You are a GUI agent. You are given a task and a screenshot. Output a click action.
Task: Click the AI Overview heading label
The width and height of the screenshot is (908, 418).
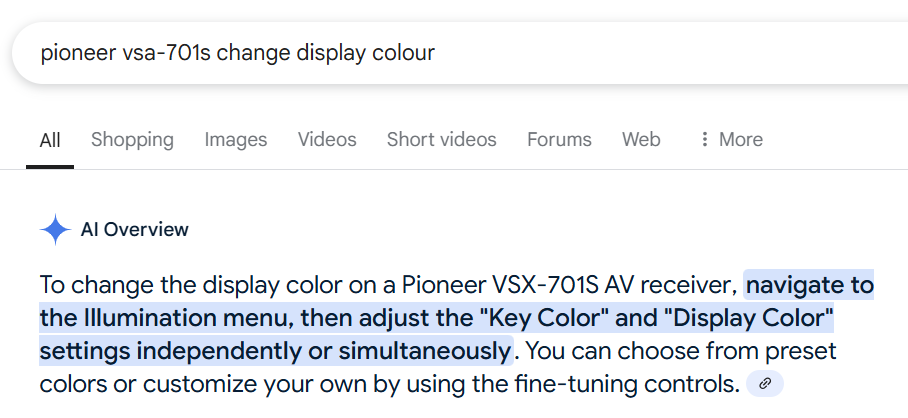[x=134, y=230]
